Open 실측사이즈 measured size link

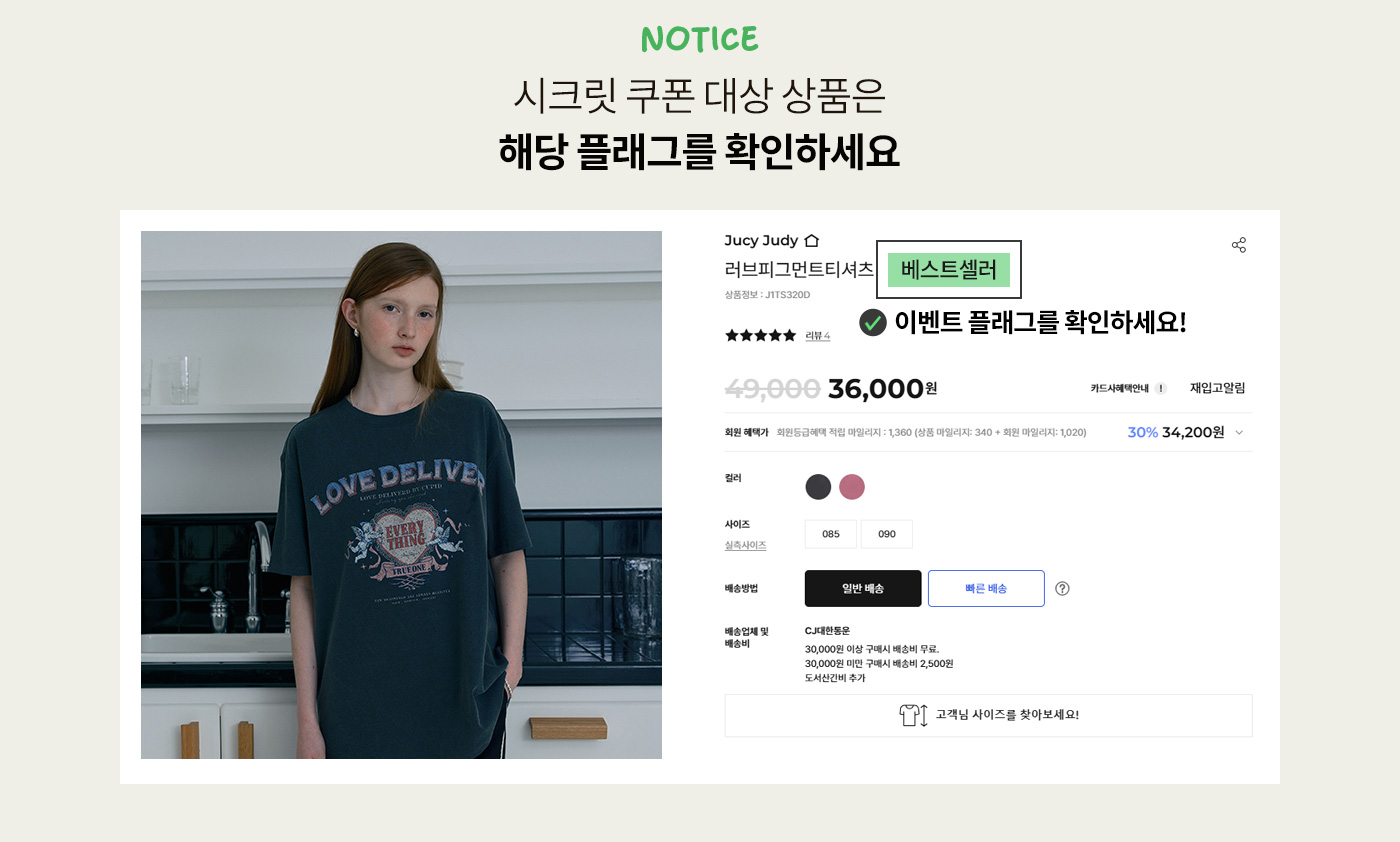click(x=746, y=545)
